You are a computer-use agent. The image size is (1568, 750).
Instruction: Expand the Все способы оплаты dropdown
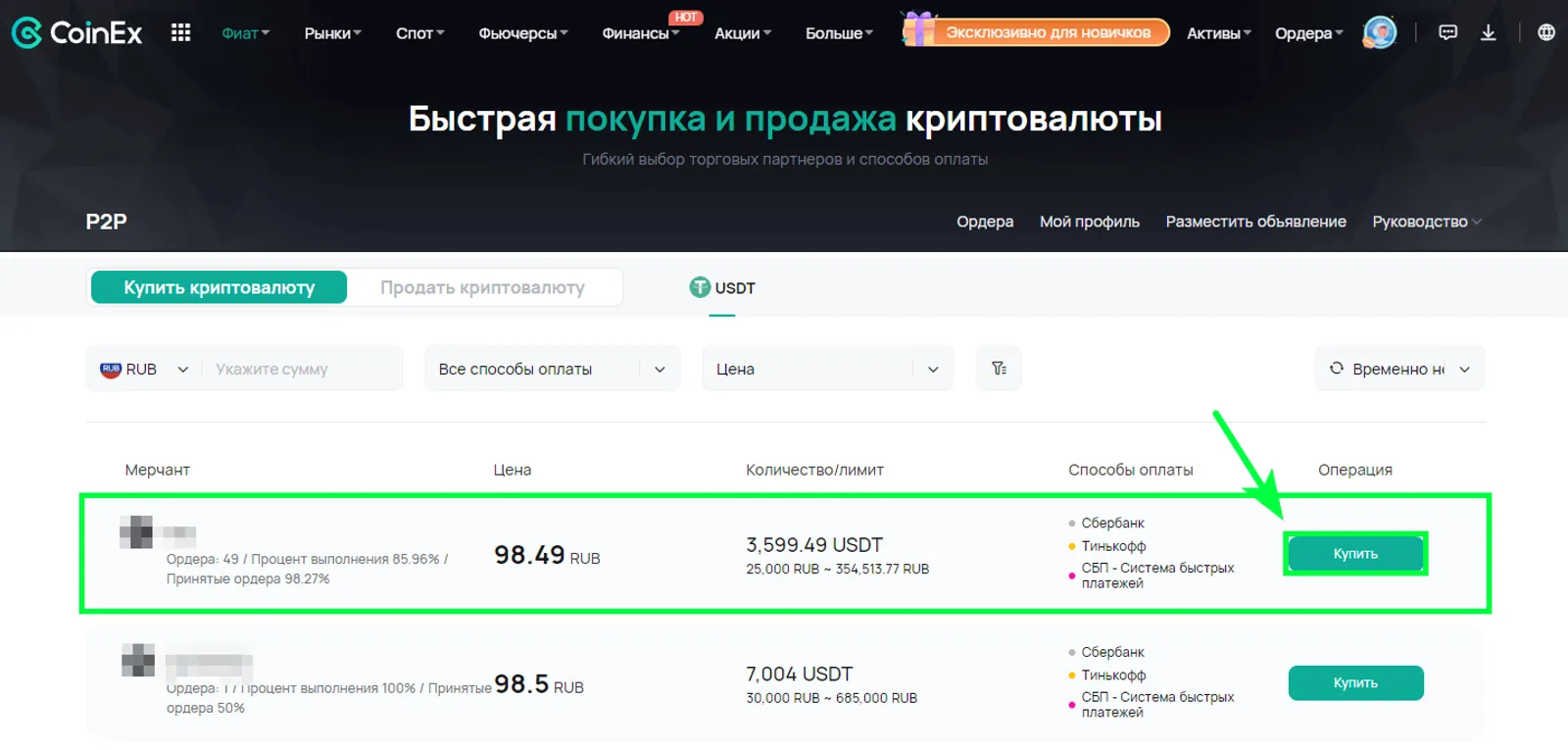552,369
